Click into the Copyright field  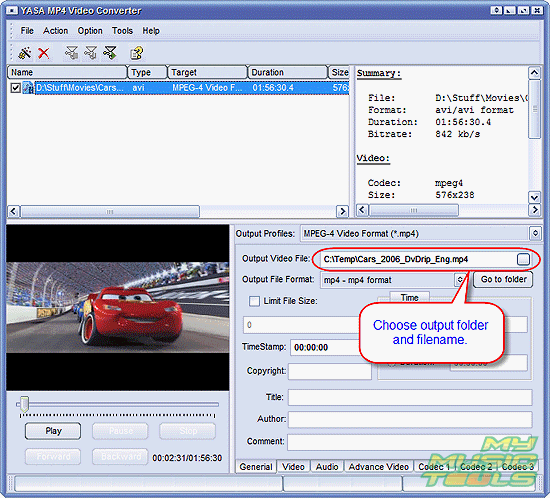330,371
